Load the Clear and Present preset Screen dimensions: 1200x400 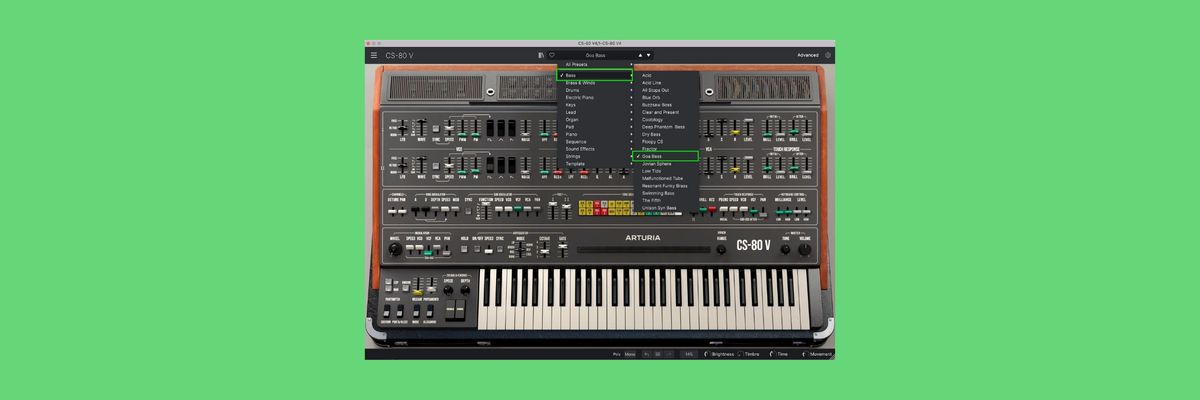coord(665,112)
